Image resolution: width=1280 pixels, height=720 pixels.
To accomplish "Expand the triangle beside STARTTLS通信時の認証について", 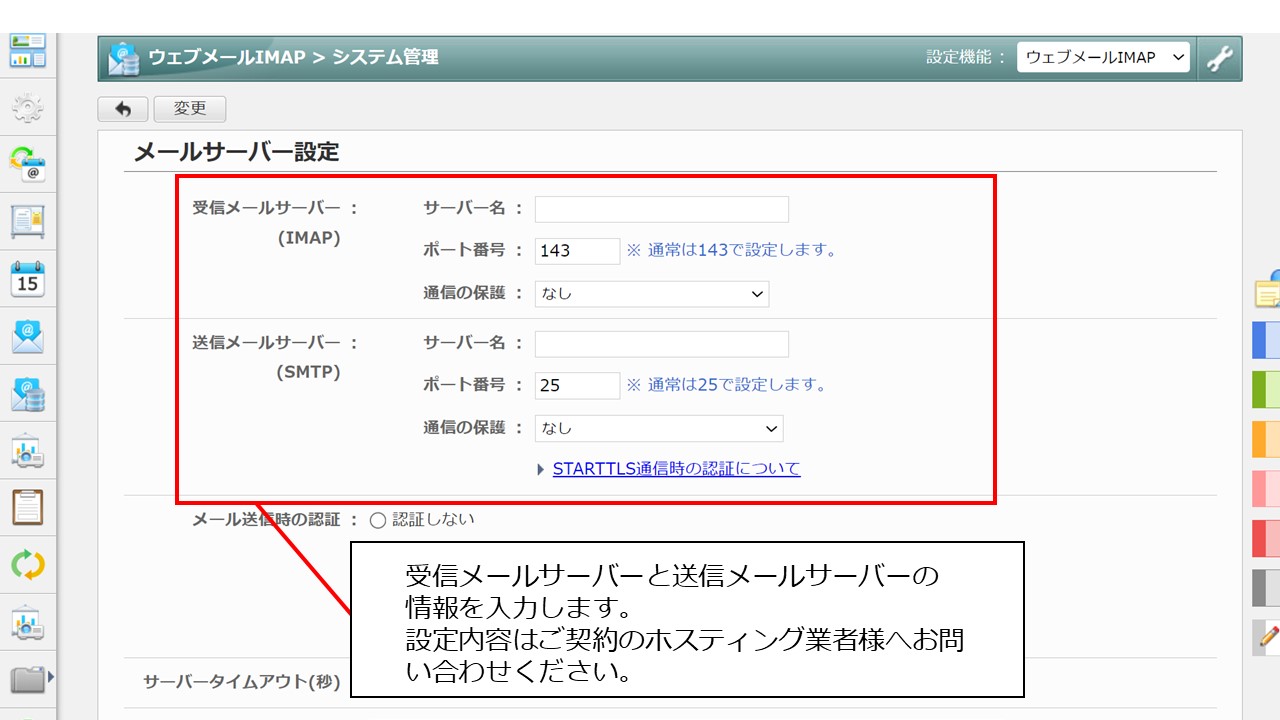I will pyautogui.click(x=541, y=469).
